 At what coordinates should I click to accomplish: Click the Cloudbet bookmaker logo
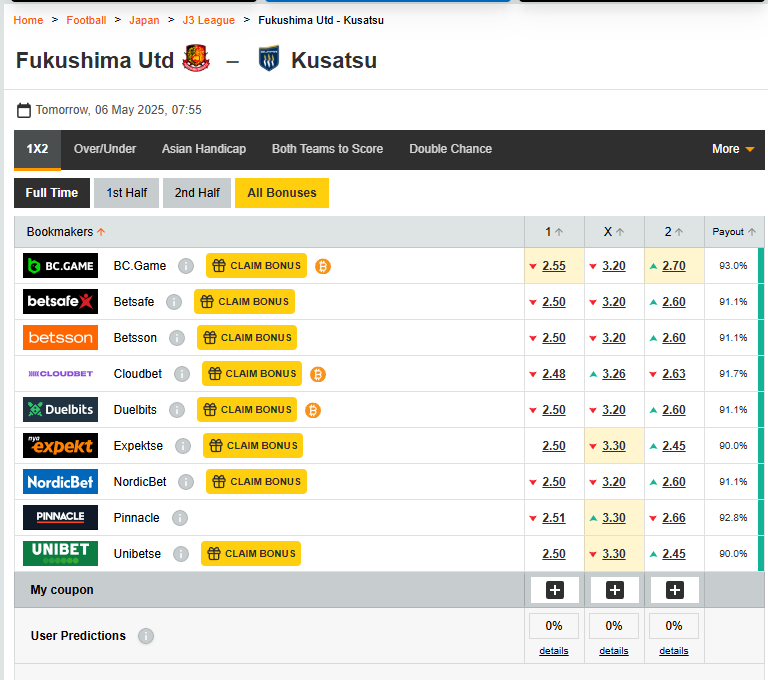60,373
